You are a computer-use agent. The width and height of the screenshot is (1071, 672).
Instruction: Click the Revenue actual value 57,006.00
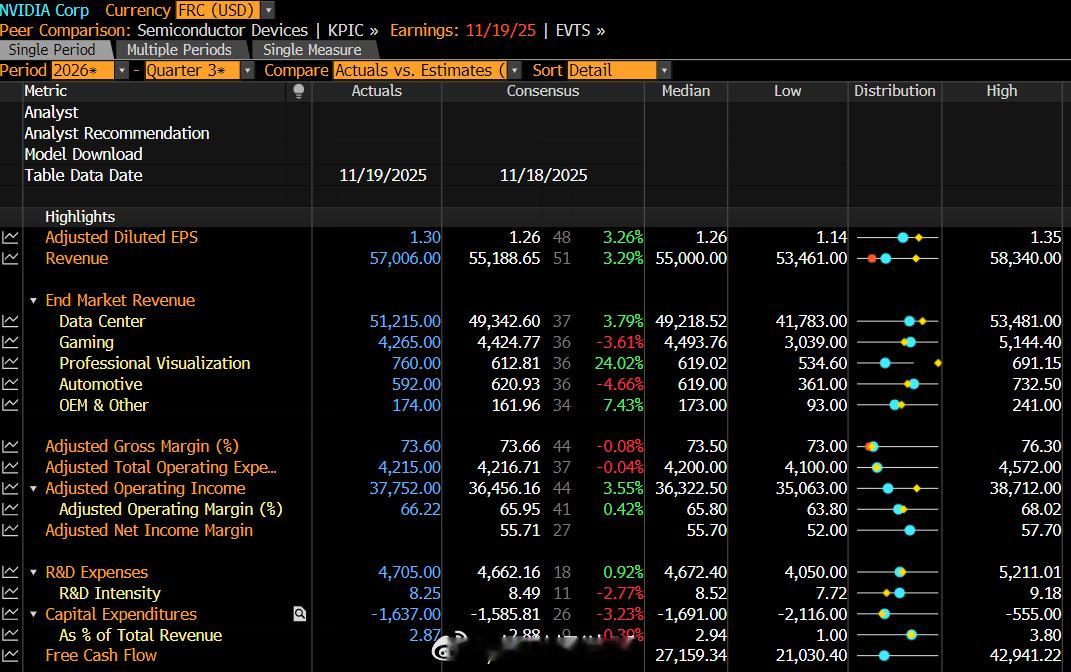click(405, 259)
